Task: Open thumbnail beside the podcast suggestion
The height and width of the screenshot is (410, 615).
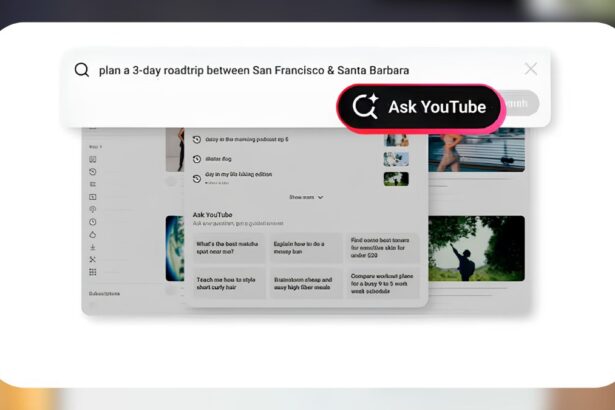Action: (396, 140)
